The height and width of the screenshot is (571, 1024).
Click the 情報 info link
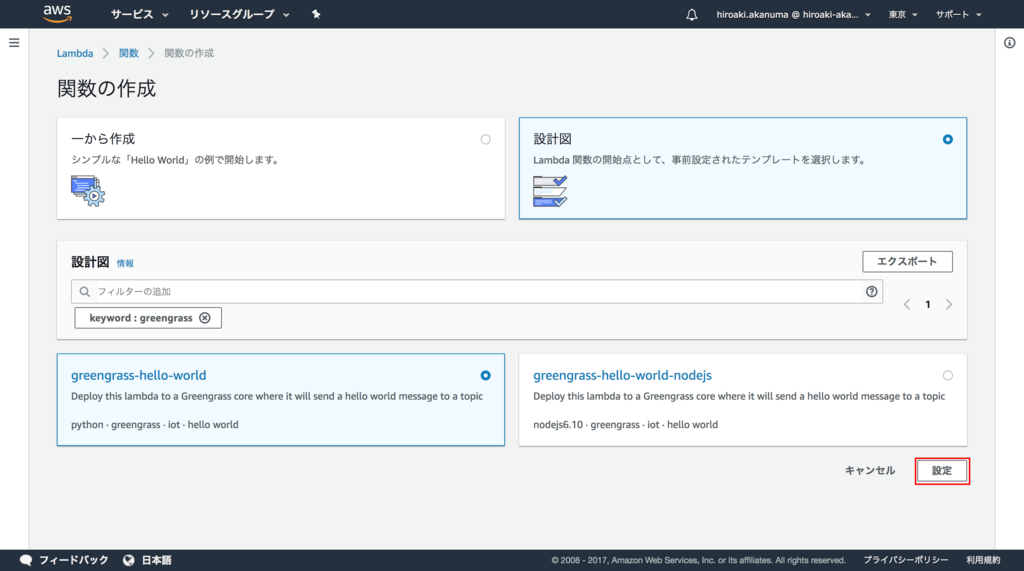[x=125, y=263]
